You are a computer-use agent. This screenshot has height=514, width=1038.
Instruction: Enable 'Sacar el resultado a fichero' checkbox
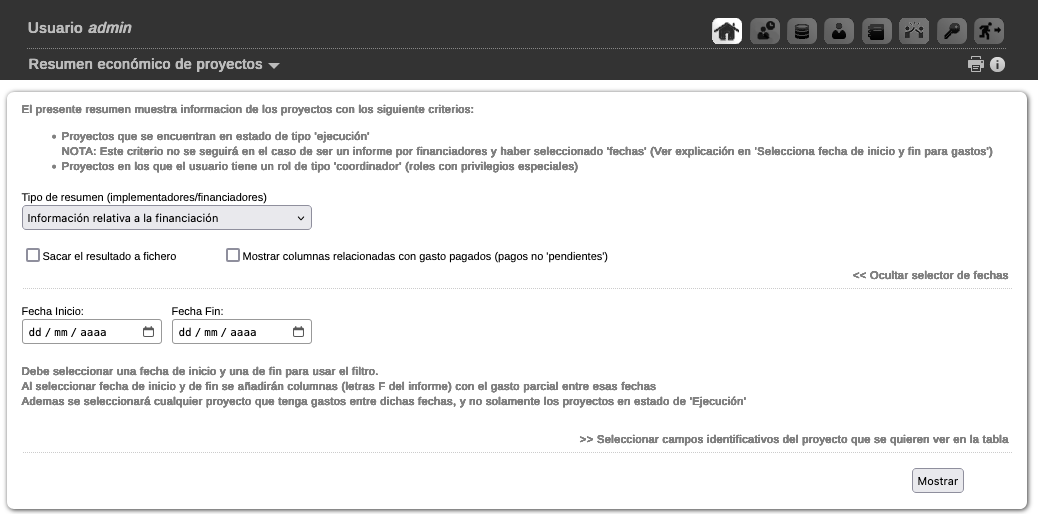(33, 256)
